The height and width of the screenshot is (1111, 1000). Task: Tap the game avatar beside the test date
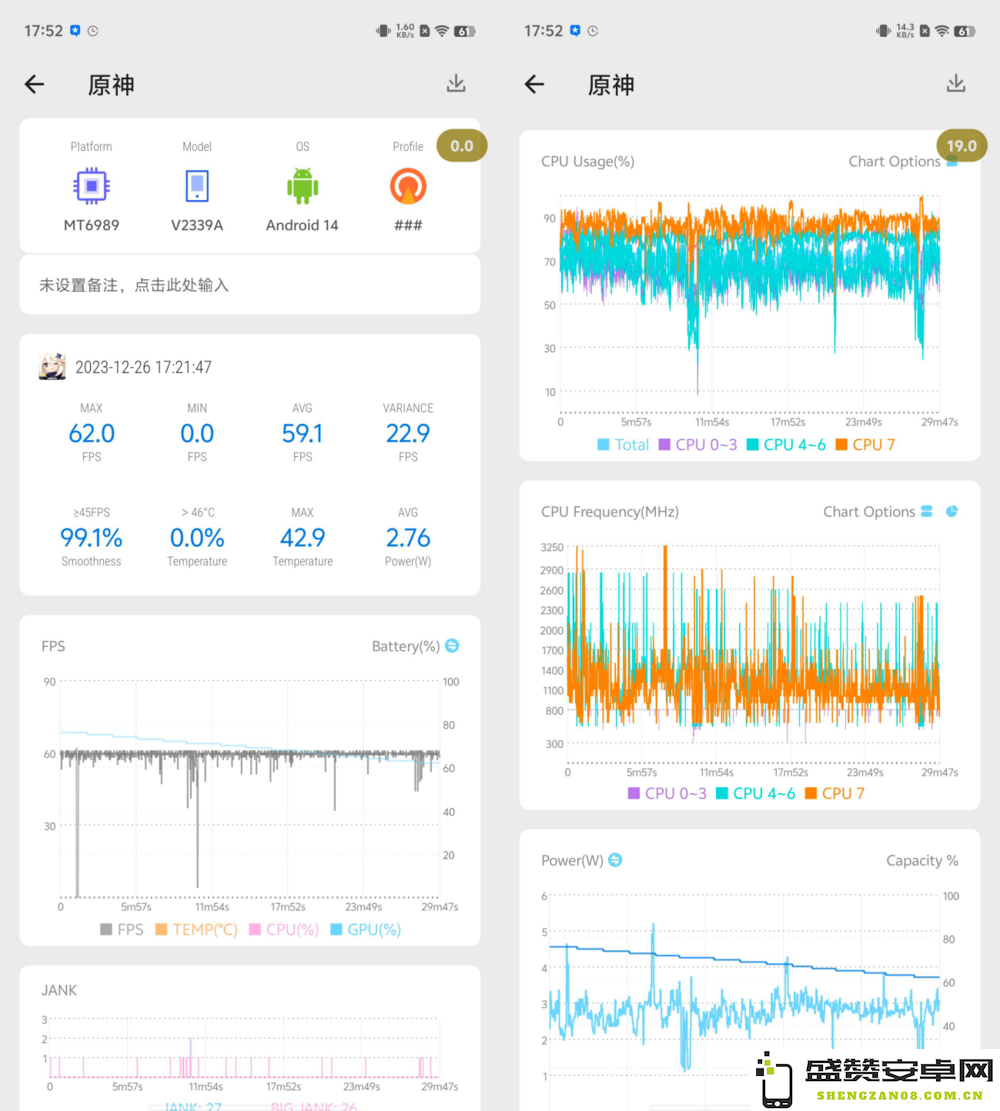click(52, 366)
